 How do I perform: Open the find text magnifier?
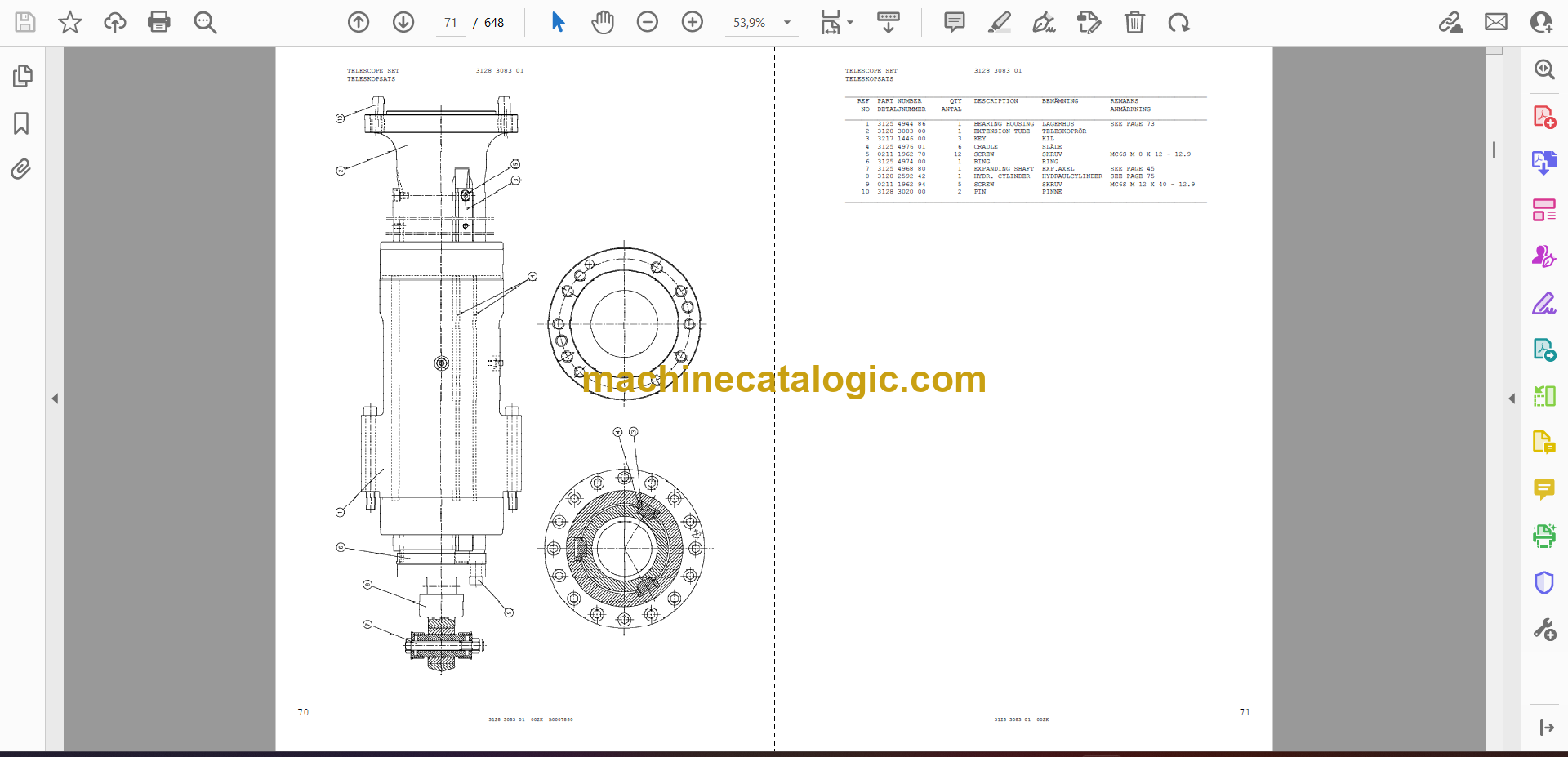[x=205, y=22]
